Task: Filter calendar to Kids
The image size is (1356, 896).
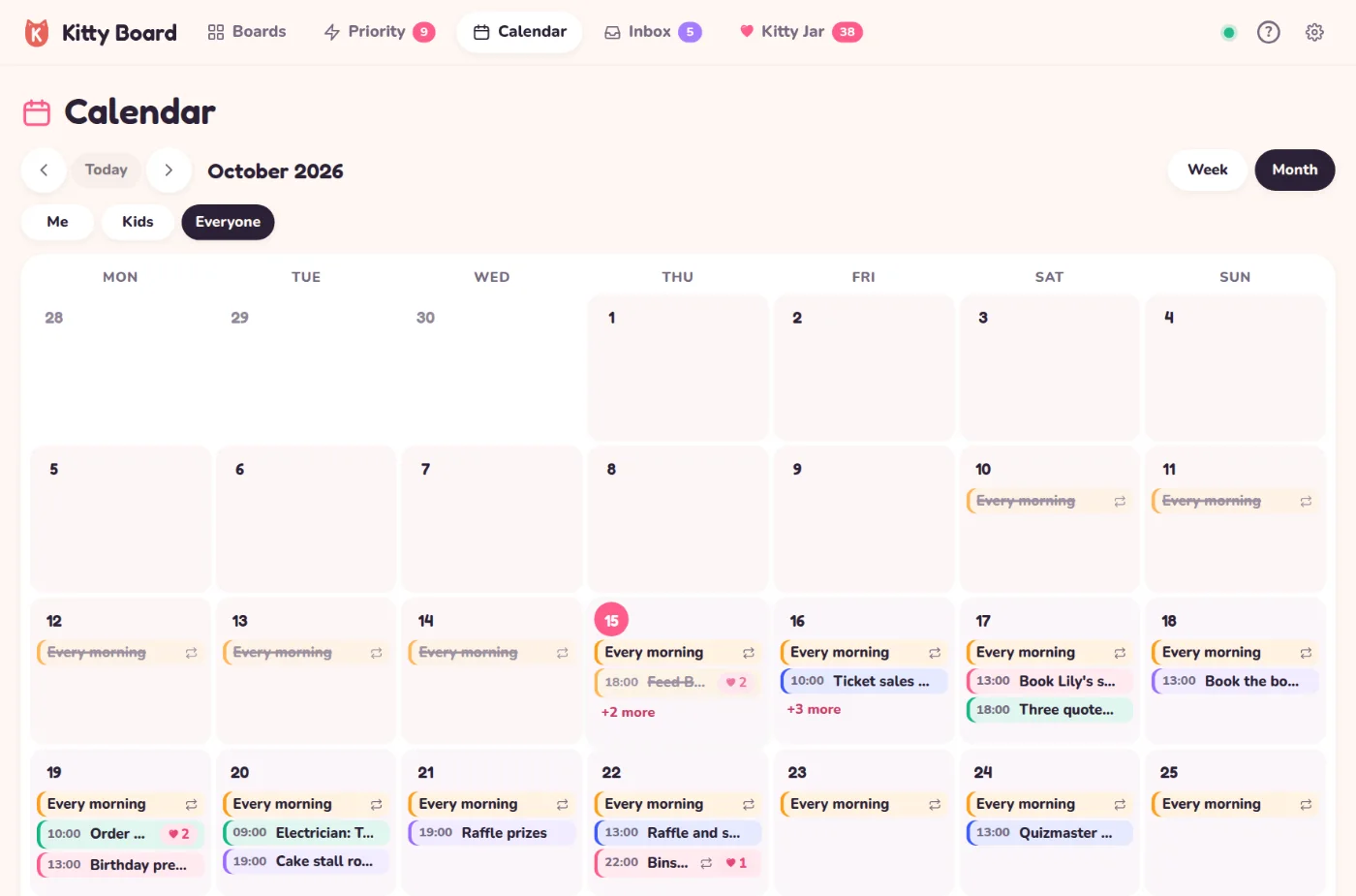Action: coord(138,222)
